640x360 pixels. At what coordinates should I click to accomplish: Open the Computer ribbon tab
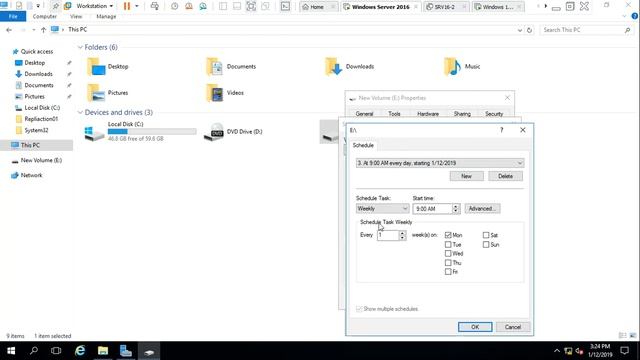44,17
